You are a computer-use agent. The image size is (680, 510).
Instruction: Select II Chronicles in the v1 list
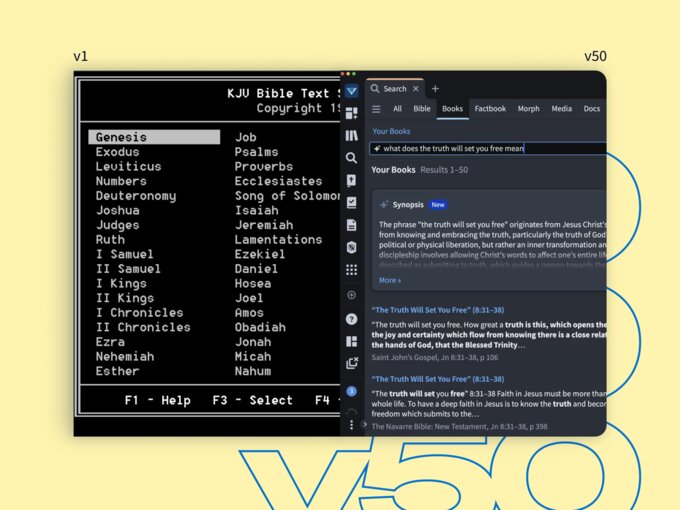click(143, 327)
